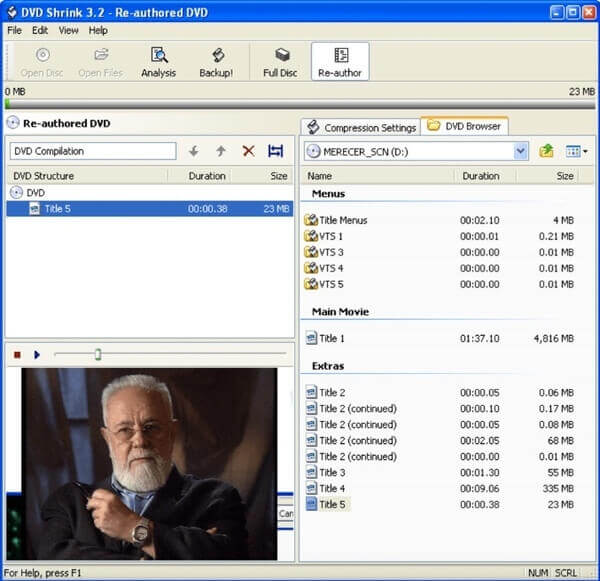Click the set start/end frames icon
The width and height of the screenshot is (600, 581).
click(276, 151)
